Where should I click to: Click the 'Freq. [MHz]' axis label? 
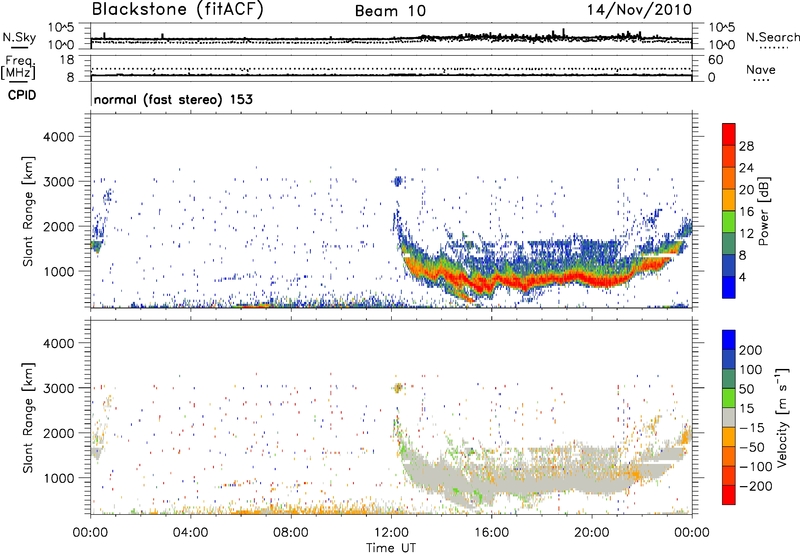[19, 68]
